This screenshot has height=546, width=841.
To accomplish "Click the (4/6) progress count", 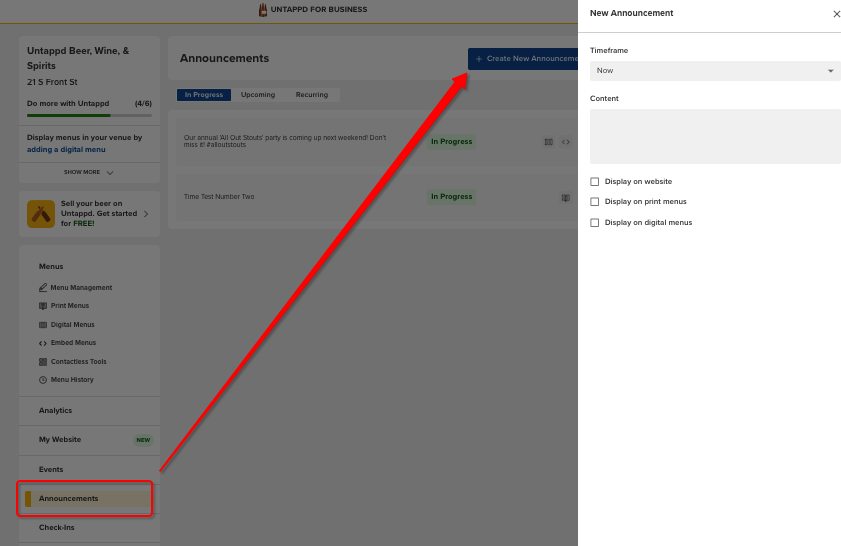I will coord(143,104).
